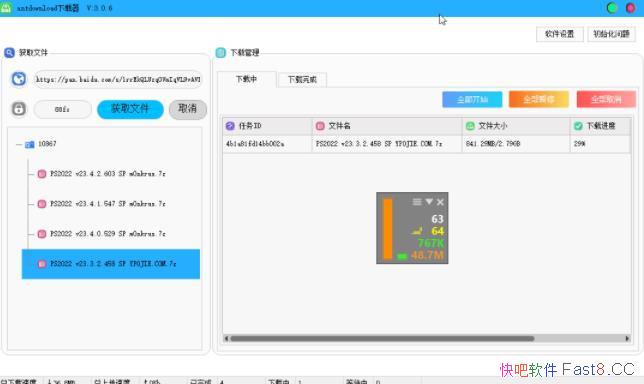Open the floating monitor widget menu icon

(417, 202)
